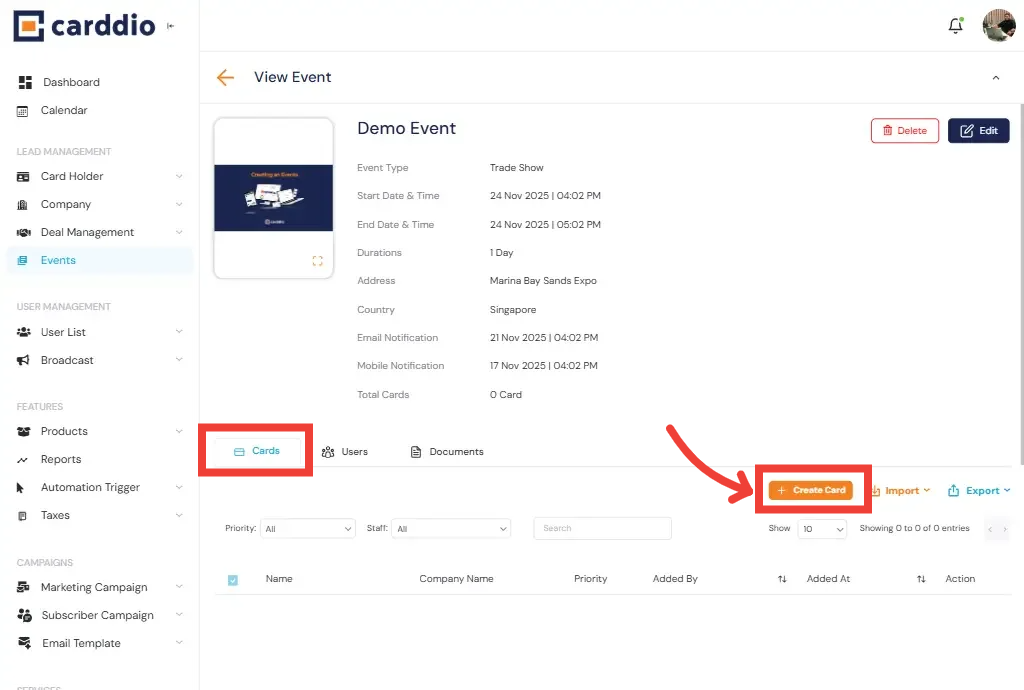Expand the event image to fullscreen
The height and width of the screenshot is (690, 1024).
point(318,260)
